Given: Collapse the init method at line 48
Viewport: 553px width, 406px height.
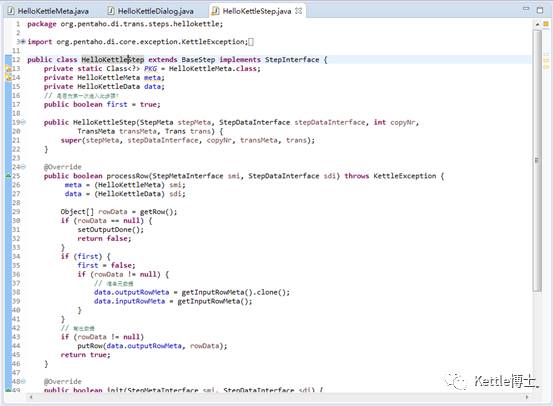Looking at the screenshot, I should click(23, 381).
